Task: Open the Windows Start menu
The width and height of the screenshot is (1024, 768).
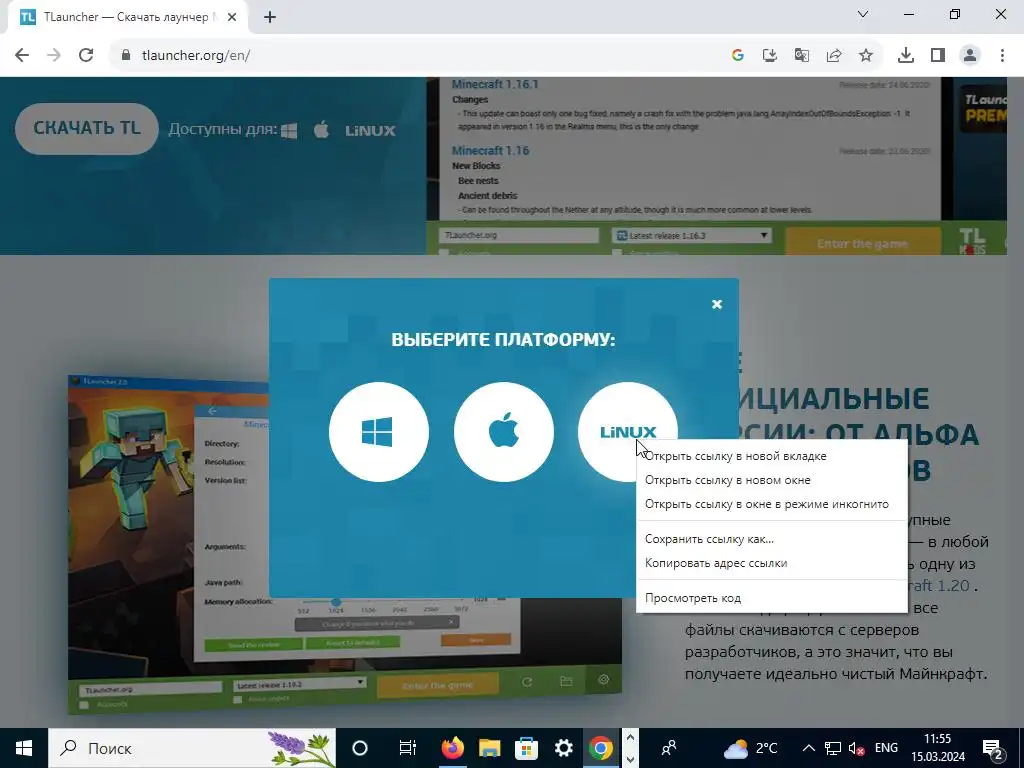Action: tap(24, 748)
